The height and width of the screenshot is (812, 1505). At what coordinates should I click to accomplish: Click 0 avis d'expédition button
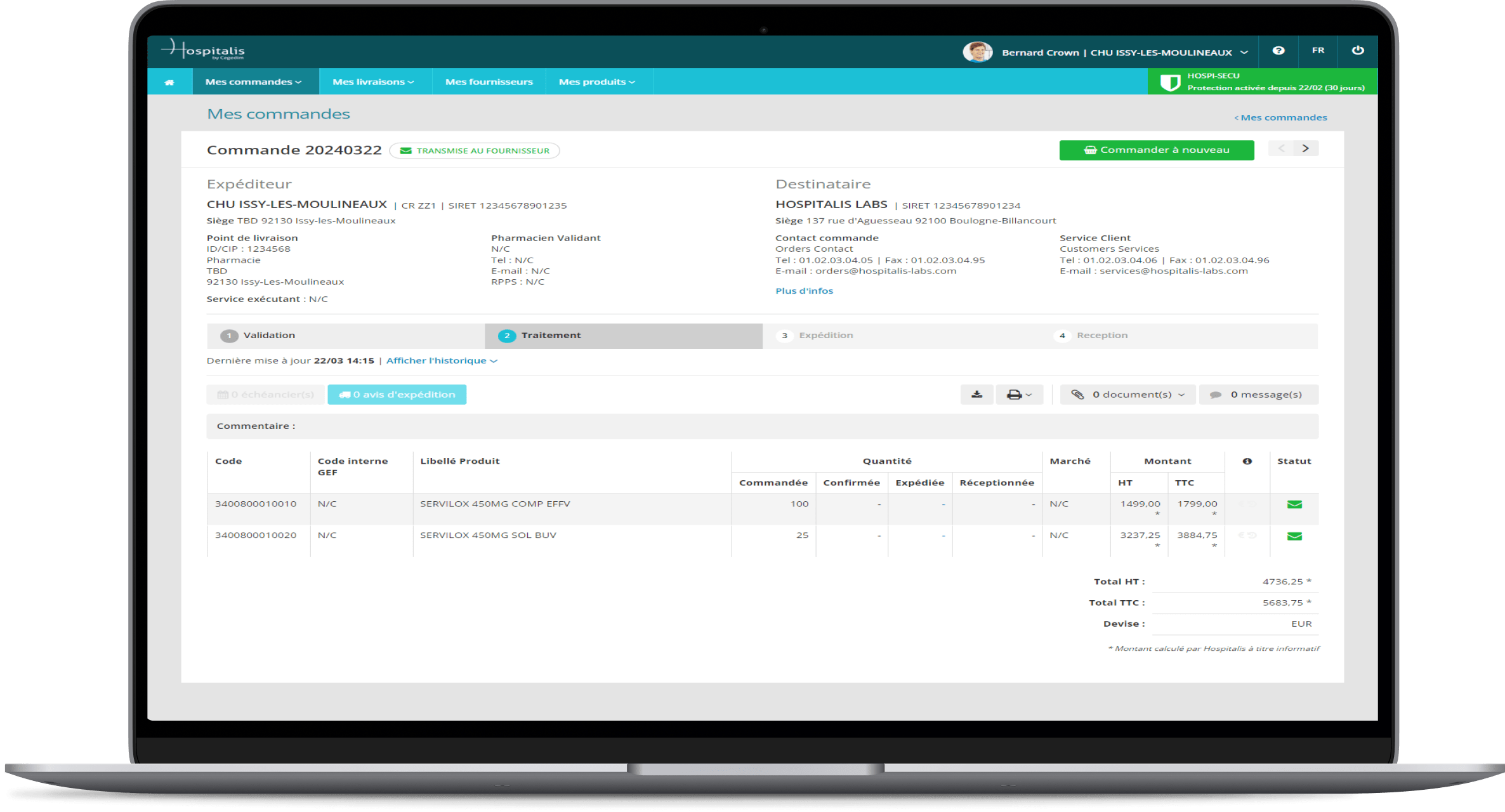(397, 395)
